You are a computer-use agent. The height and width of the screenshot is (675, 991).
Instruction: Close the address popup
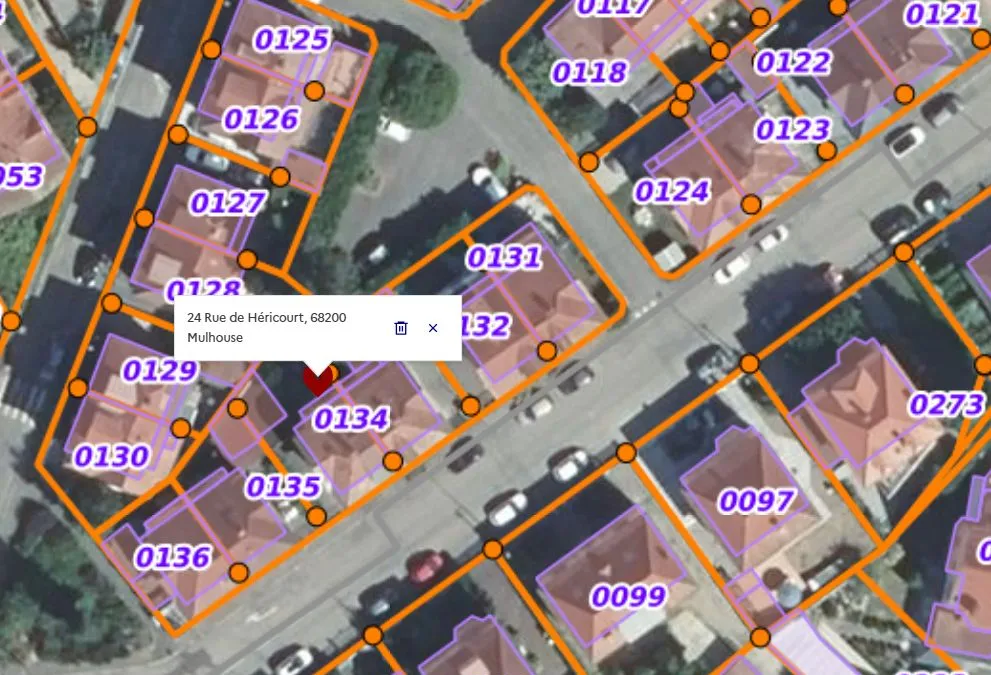click(x=433, y=328)
